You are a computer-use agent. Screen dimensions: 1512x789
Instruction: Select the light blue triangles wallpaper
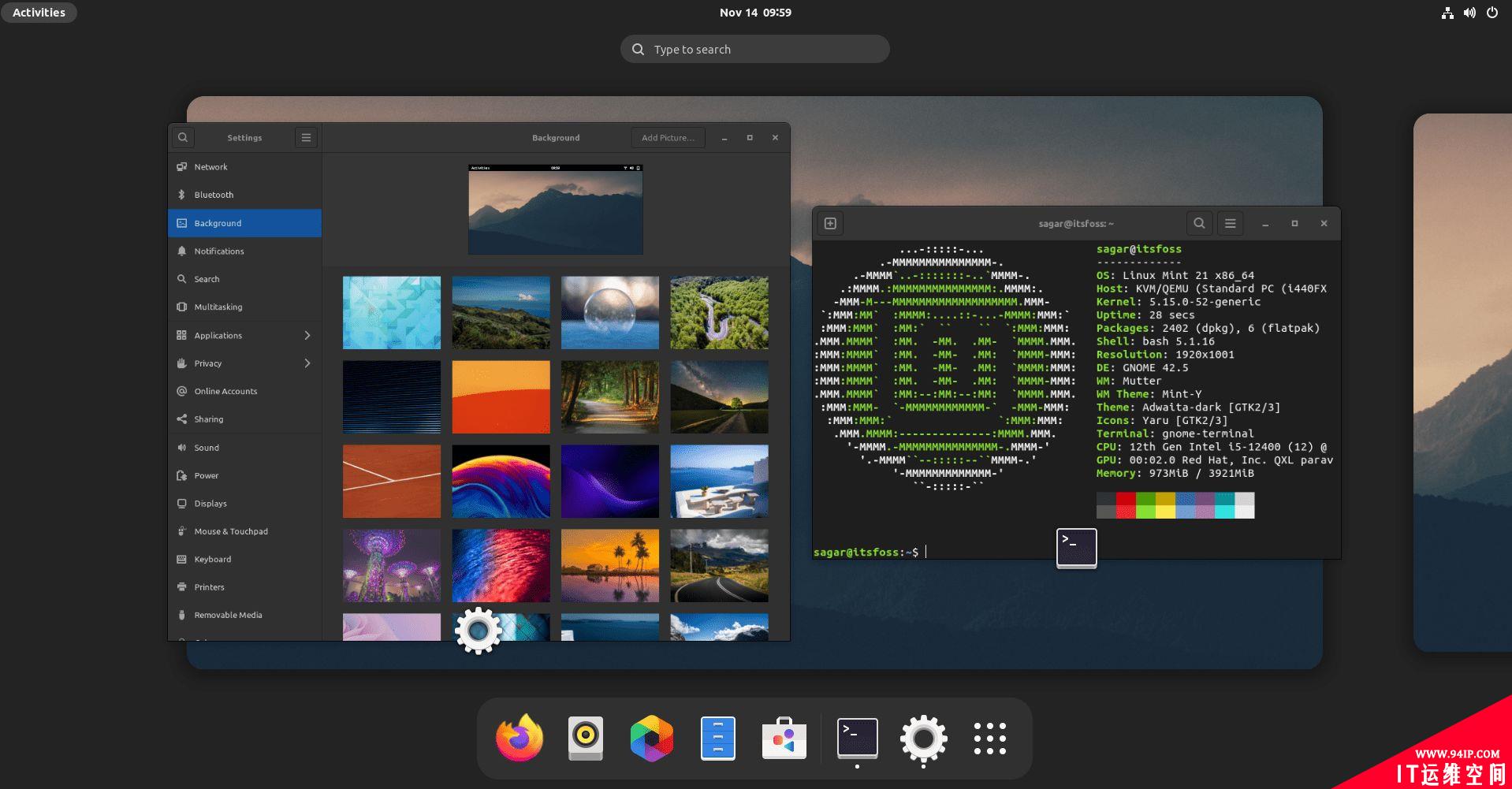pyautogui.click(x=392, y=313)
